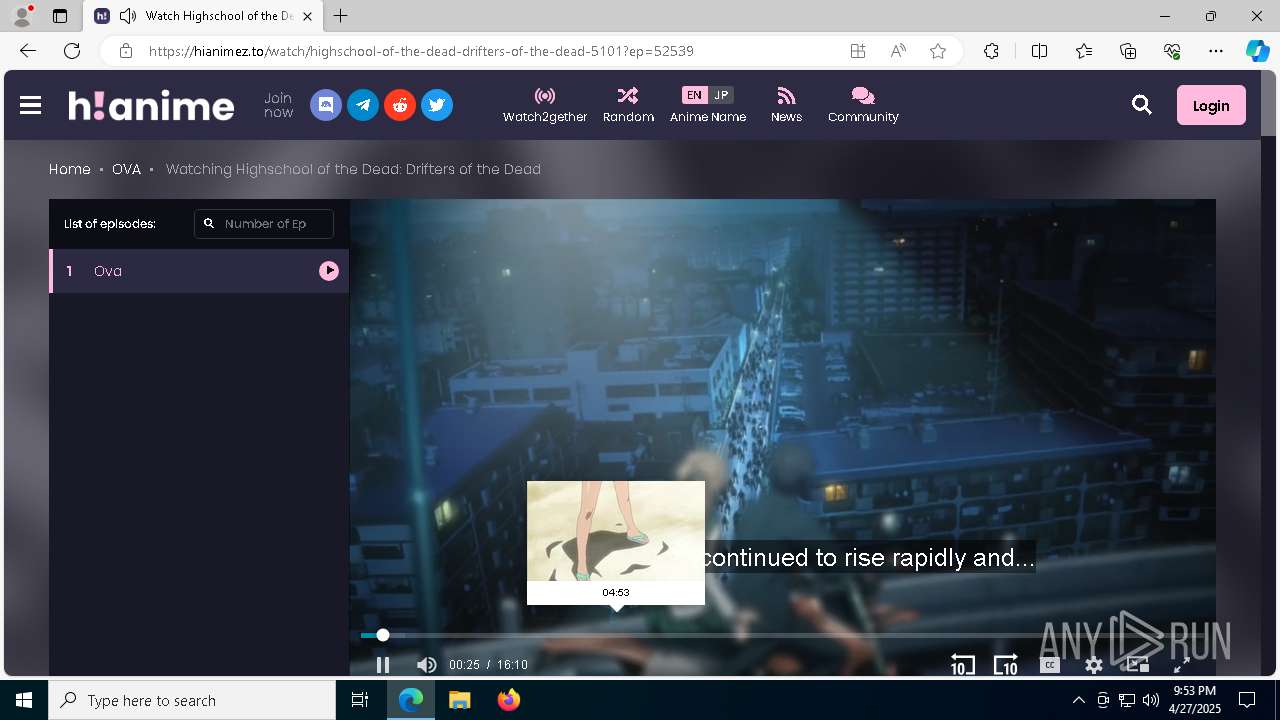The width and height of the screenshot is (1280, 720).
Task: Pick a Random anime
Action: pyautogui.click(x=628, y=105)
